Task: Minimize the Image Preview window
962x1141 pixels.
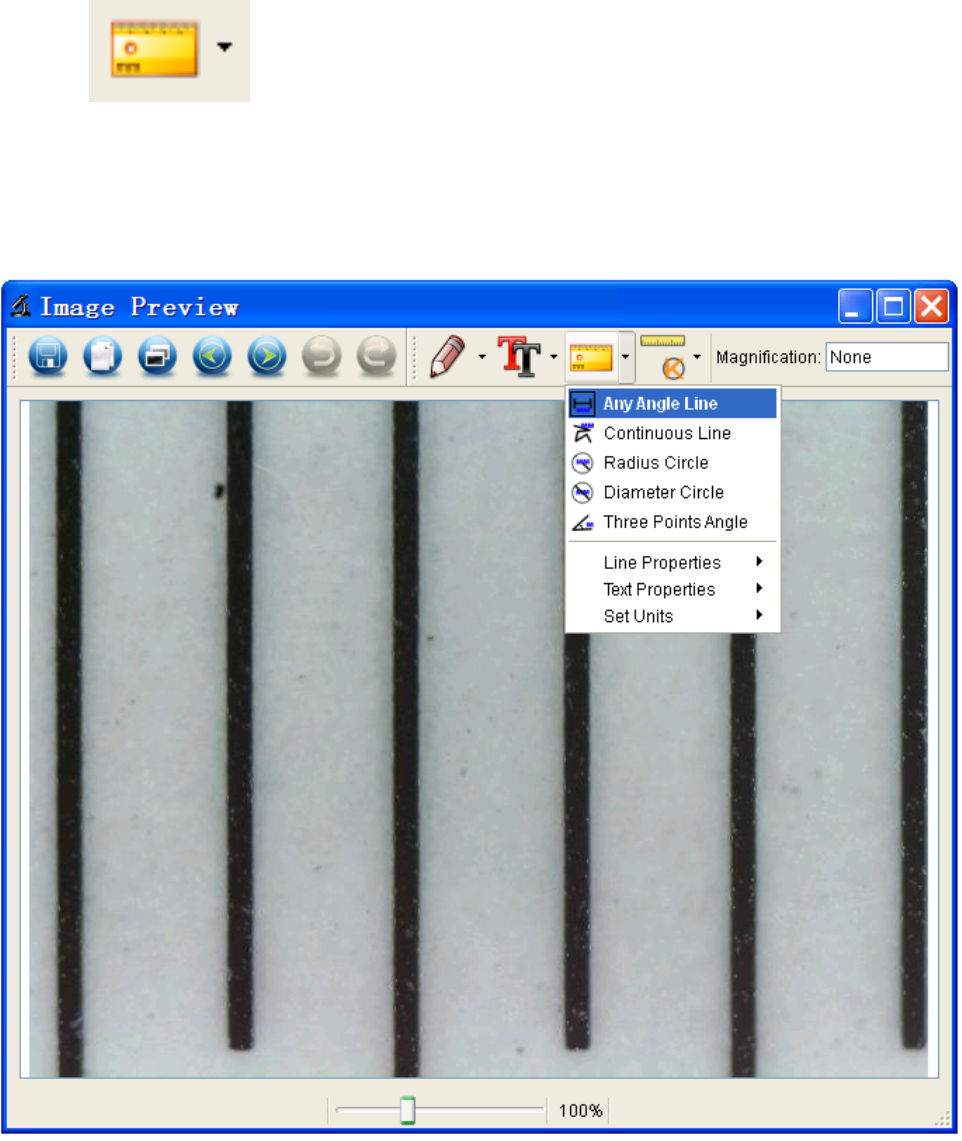Action: coord(855,306)
